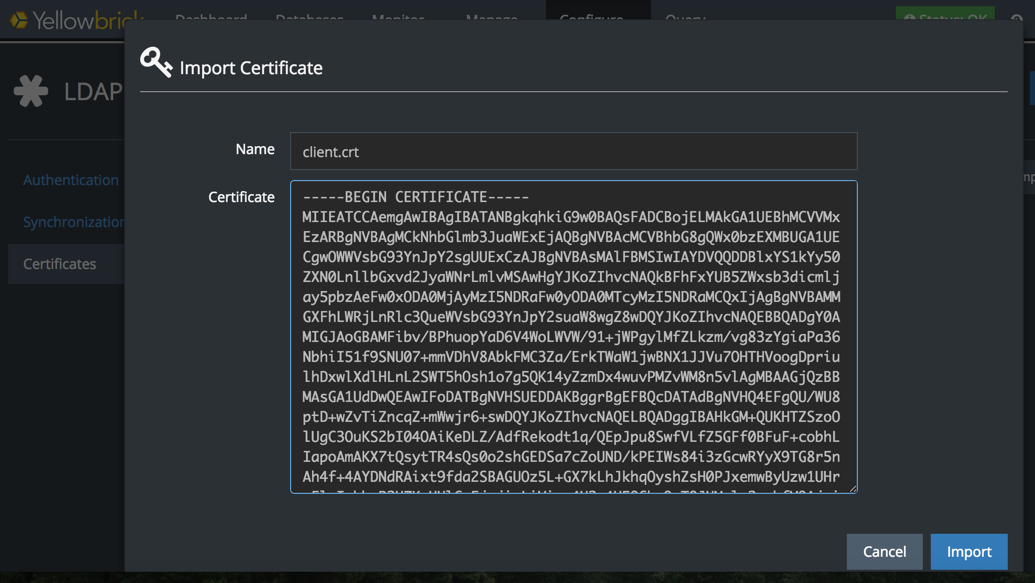The height and width of the screenshot is (583, 1035).
Task: Cancel the certificate import dialog
Action: coord(884,551)
